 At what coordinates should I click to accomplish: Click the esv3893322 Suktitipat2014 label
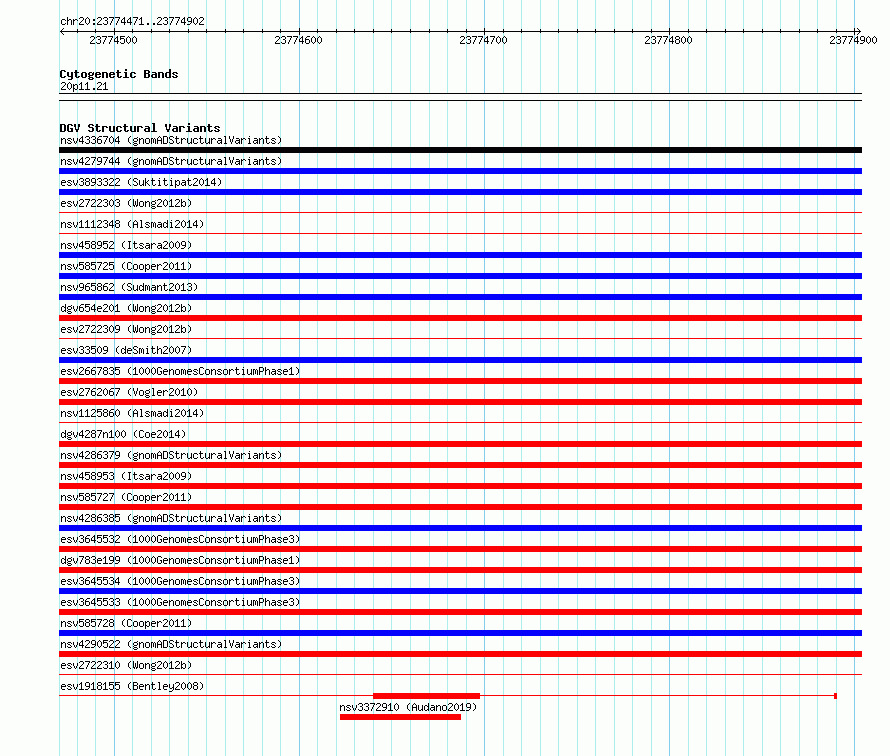141,182
